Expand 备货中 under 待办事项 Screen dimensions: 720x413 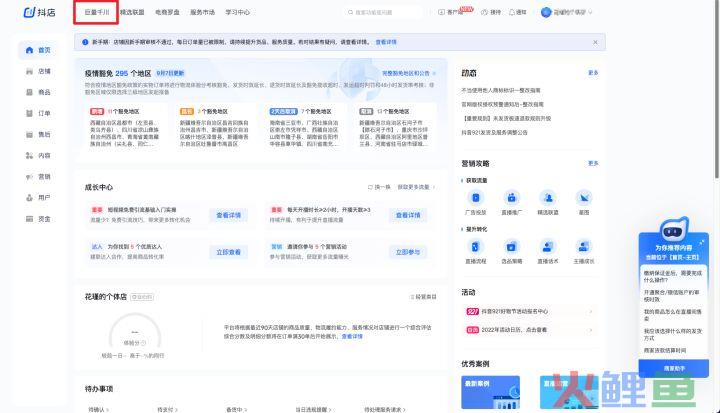coord(236,409)
